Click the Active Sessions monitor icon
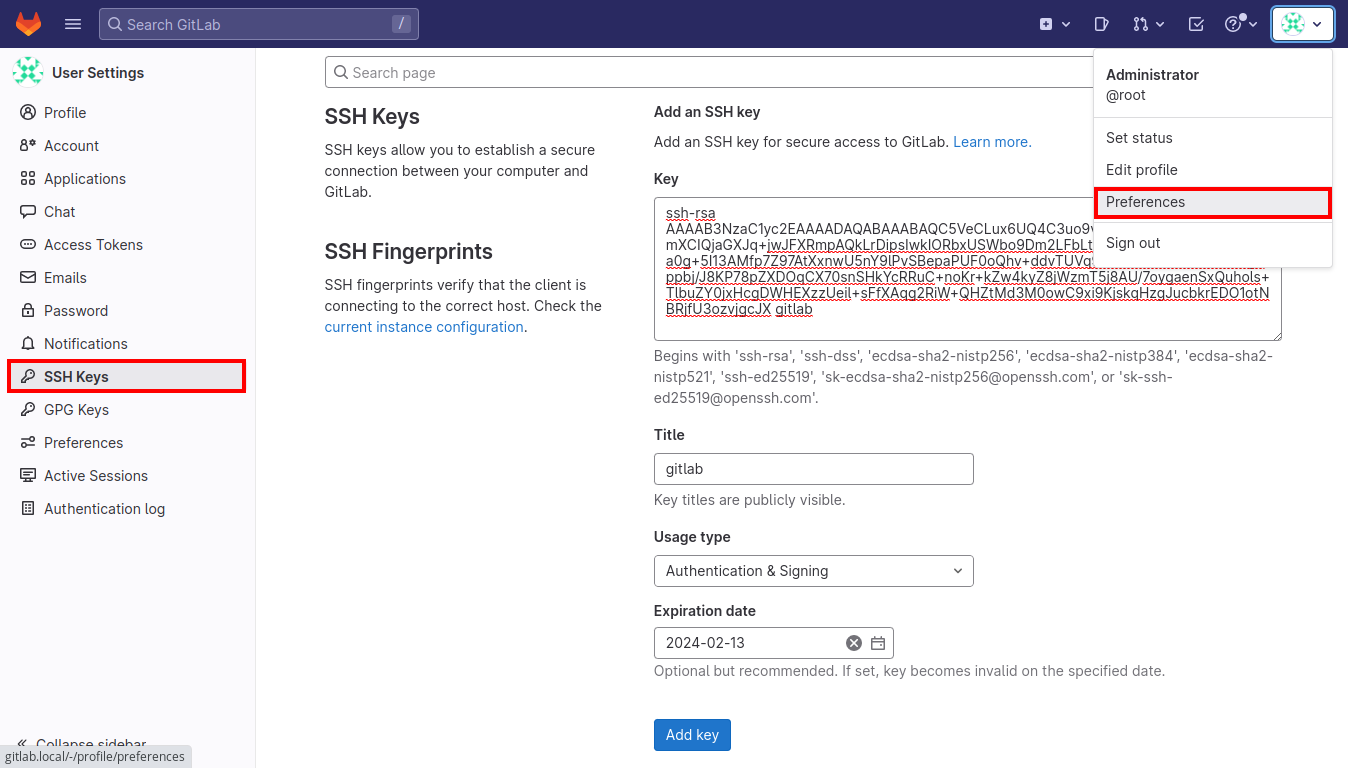This screenshot has width=1348, height=768. (28, 476)
